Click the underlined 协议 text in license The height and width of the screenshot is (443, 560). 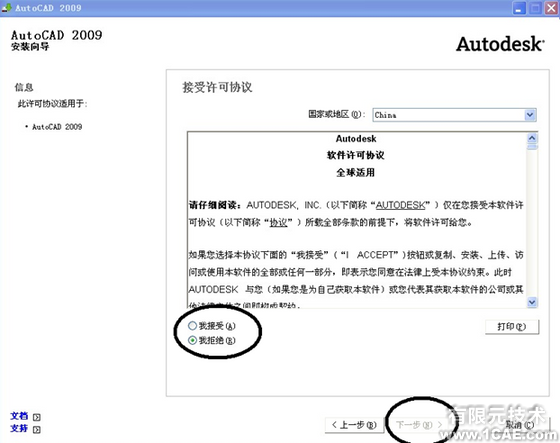(279, 223)
